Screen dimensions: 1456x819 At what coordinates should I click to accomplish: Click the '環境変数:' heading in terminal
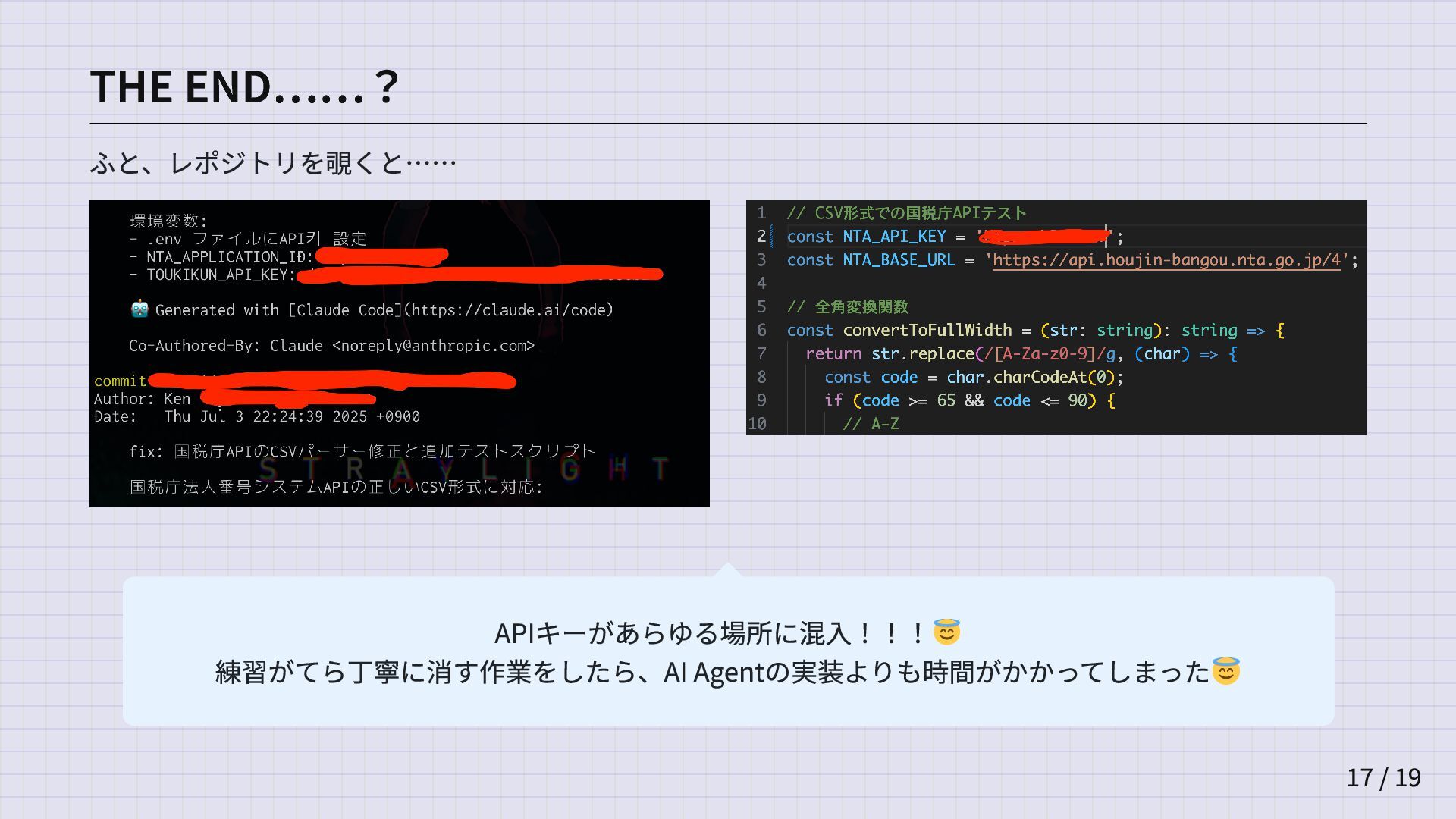tap(168, 221)
